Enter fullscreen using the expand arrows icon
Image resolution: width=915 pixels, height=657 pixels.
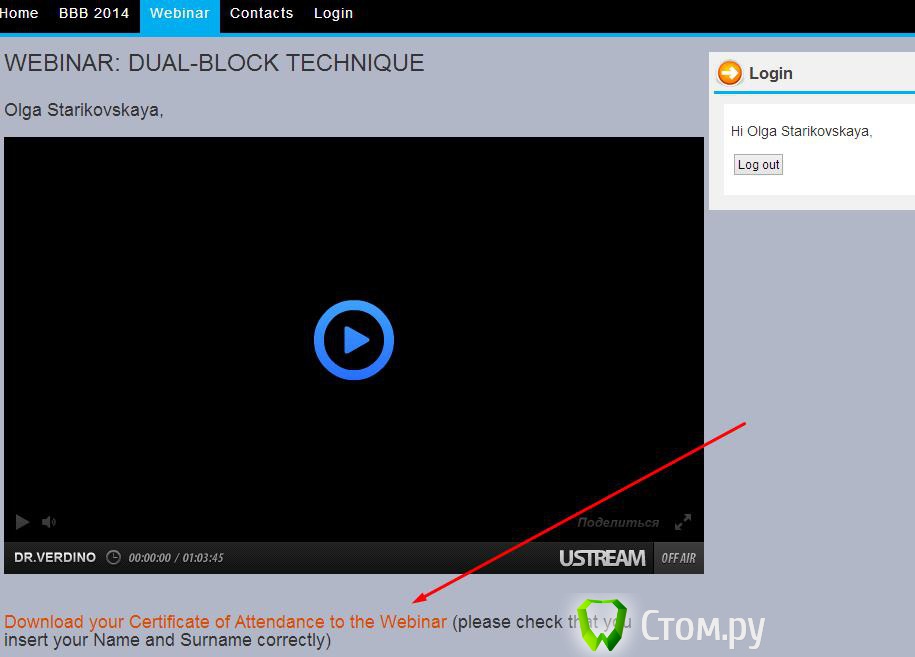click(x=683, y=522)
